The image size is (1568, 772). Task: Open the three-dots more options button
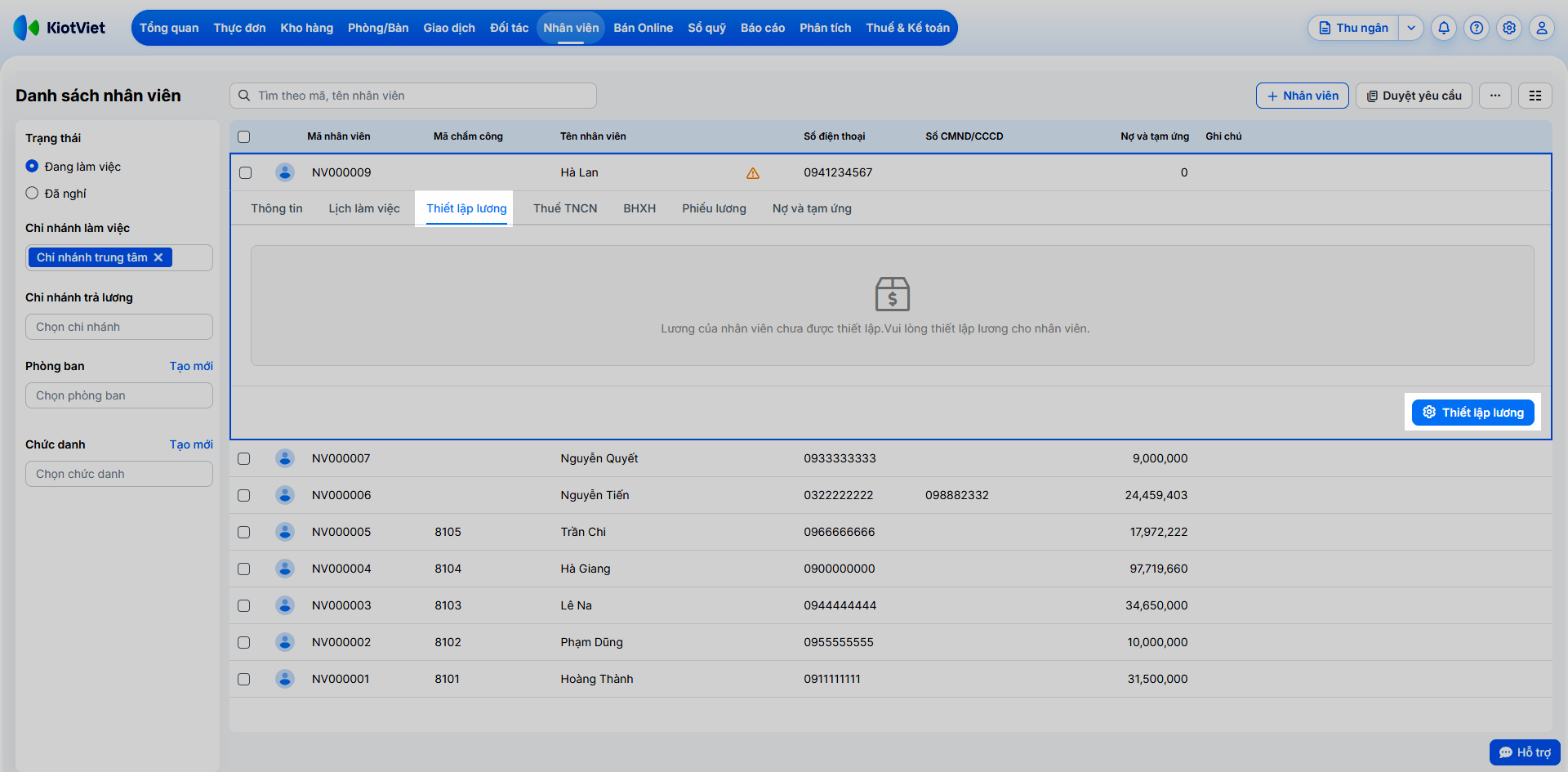coord(1495,96)
